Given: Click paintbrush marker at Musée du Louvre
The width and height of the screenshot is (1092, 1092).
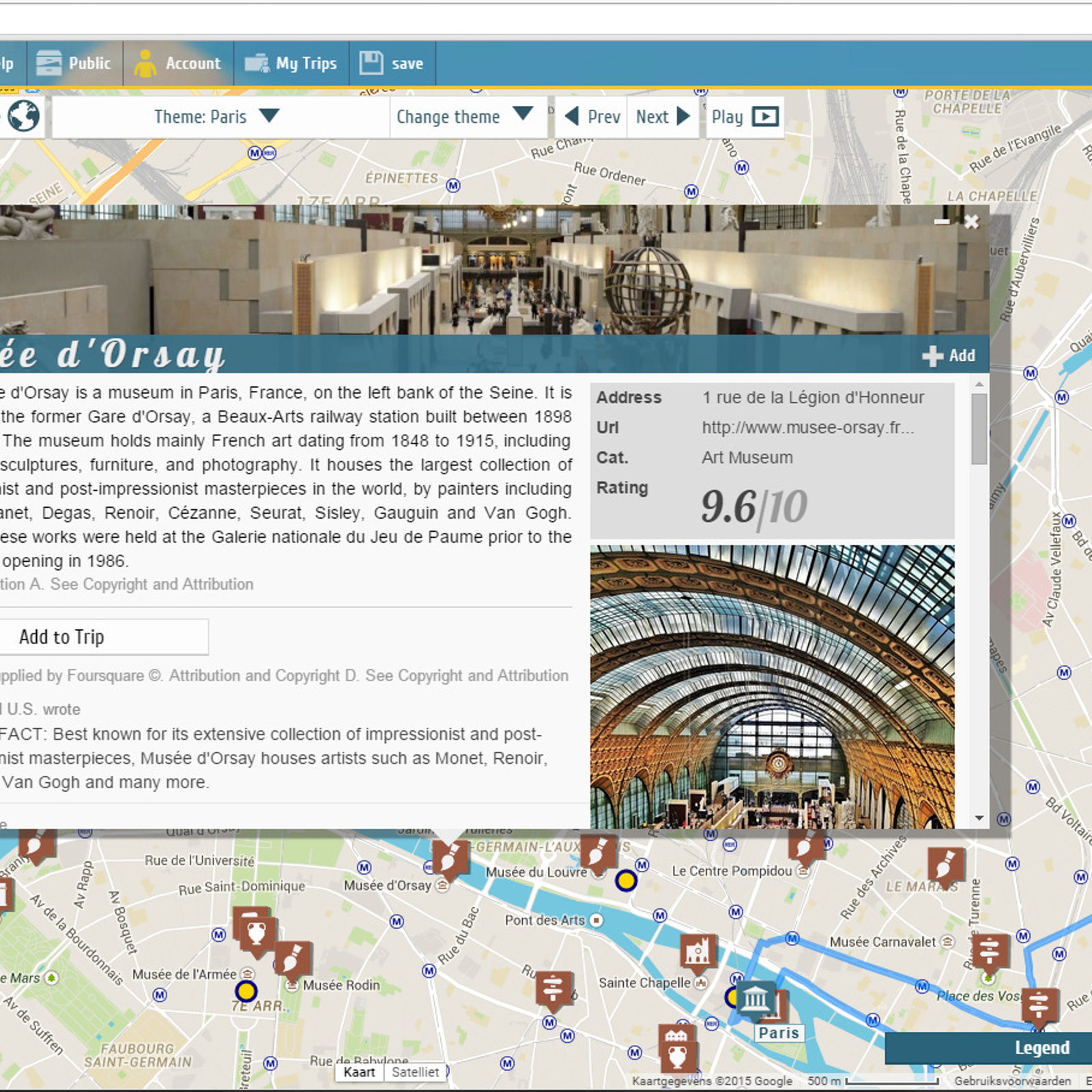Looking at the screenshot, I should [x=599, y=852].
